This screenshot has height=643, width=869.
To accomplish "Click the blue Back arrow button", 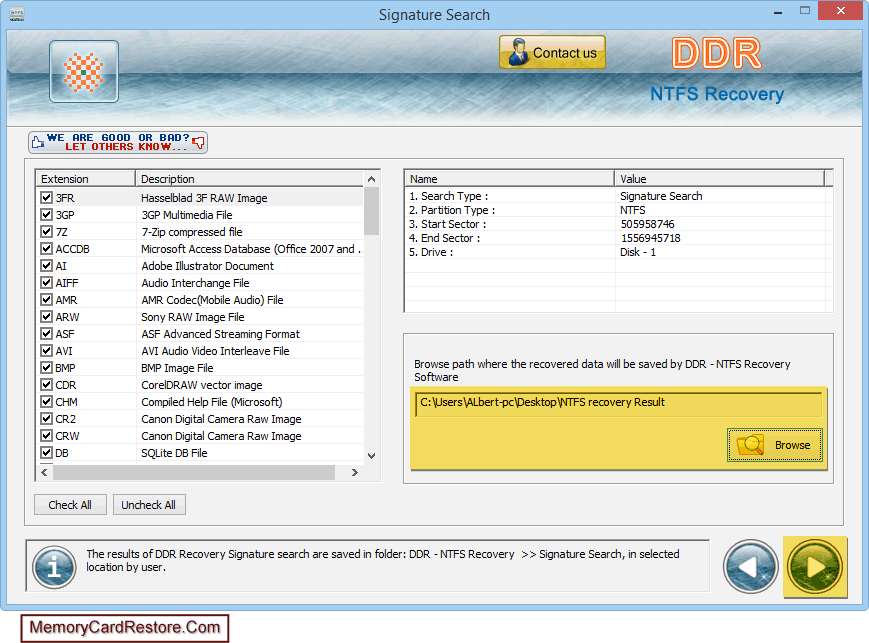I will 750,566.
